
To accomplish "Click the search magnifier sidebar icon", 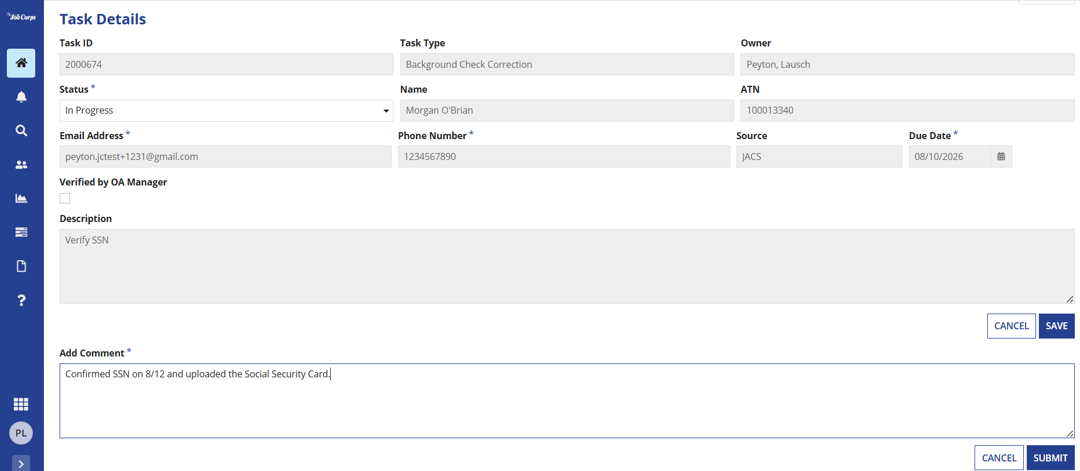I will pos(21,131).
